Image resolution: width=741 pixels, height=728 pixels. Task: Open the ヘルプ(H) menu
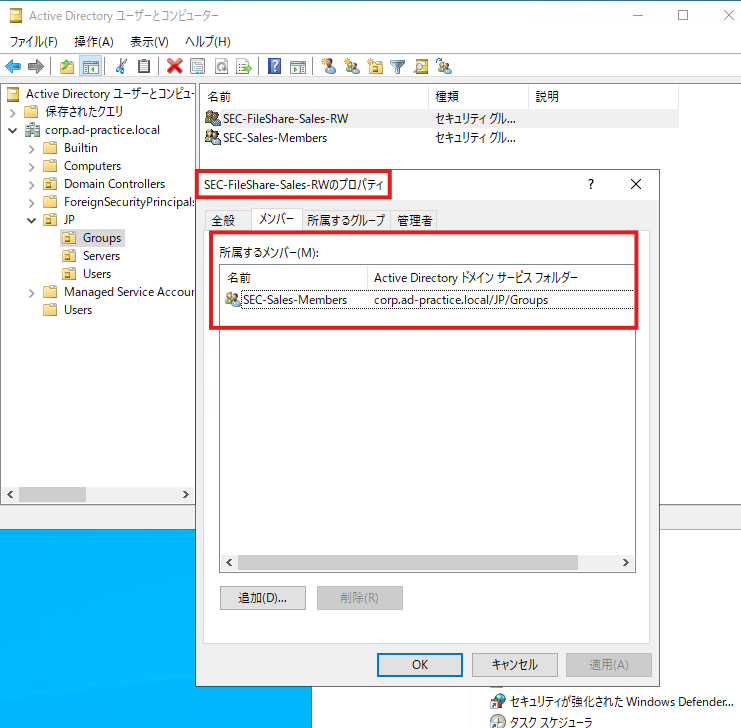coord(207,42)
